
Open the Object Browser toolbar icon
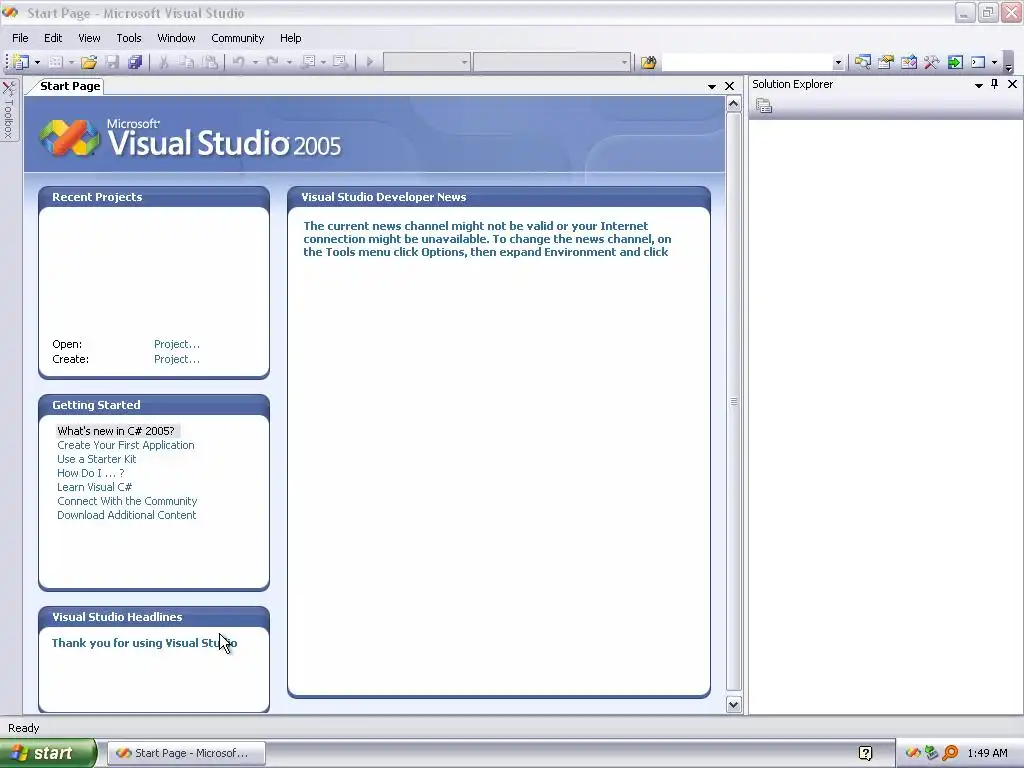(x=909, y=62)
